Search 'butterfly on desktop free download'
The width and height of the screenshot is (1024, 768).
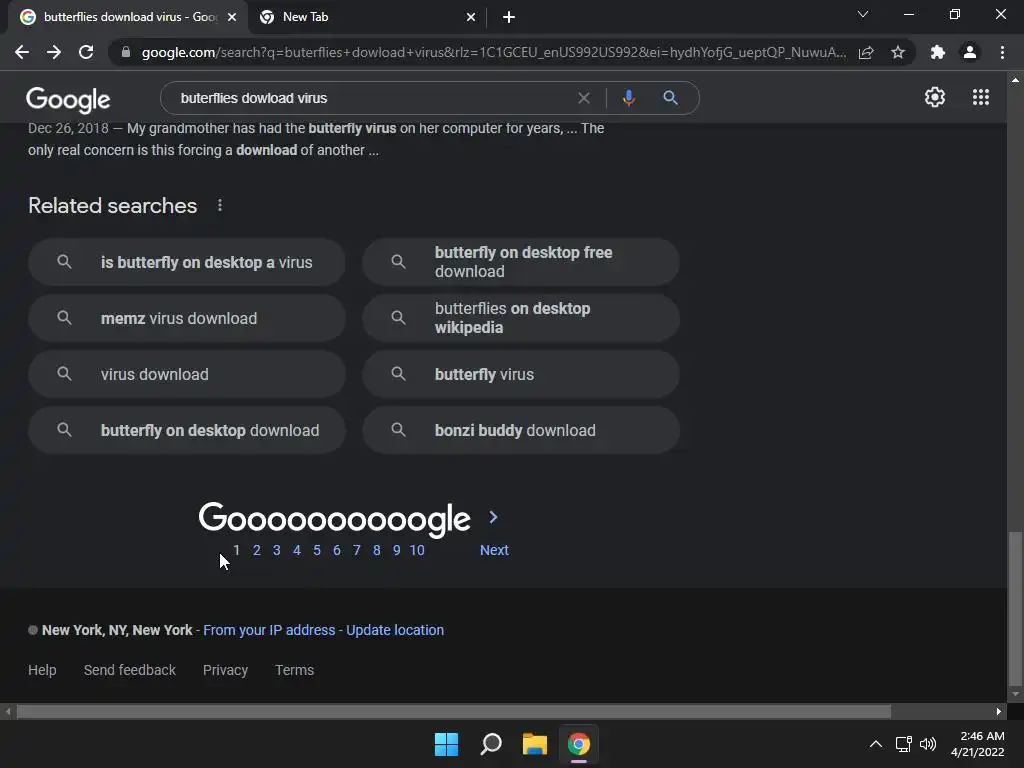coord(521,262)
